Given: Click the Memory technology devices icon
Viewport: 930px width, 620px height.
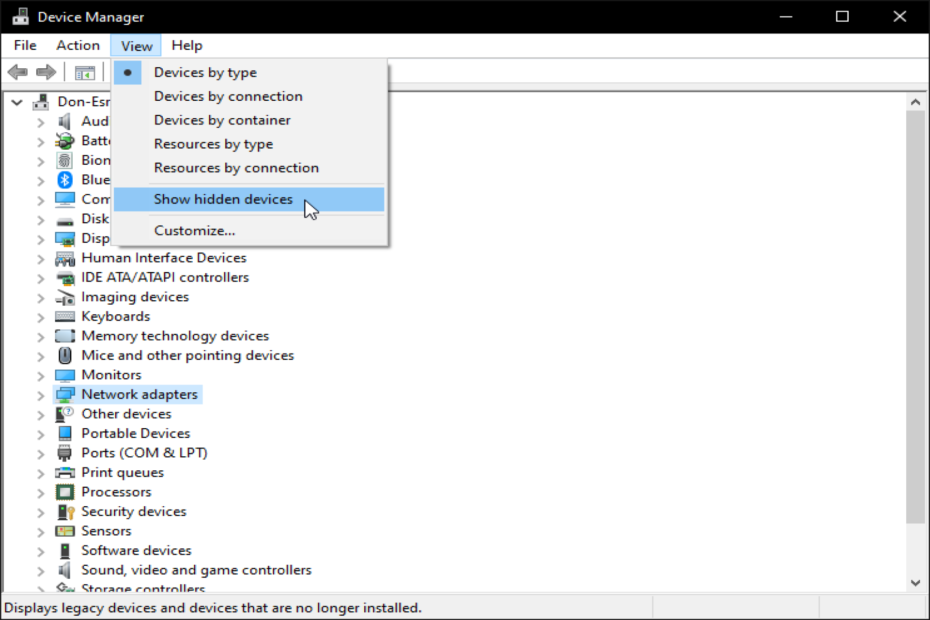Looking at the screenshot, I should pyautogui.click(x=65, y=336).
